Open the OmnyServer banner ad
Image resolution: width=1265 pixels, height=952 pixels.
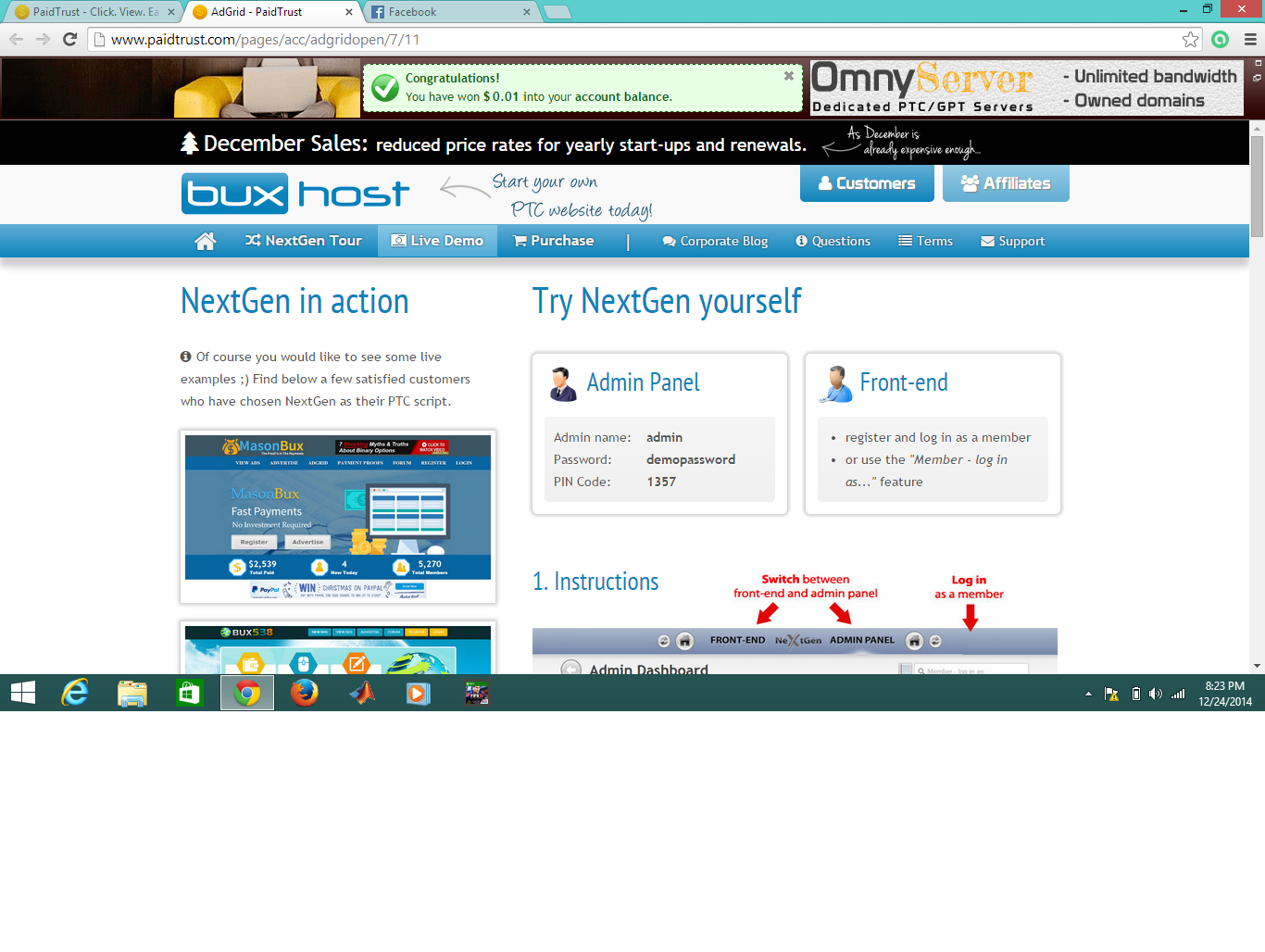click(1027, 88)
